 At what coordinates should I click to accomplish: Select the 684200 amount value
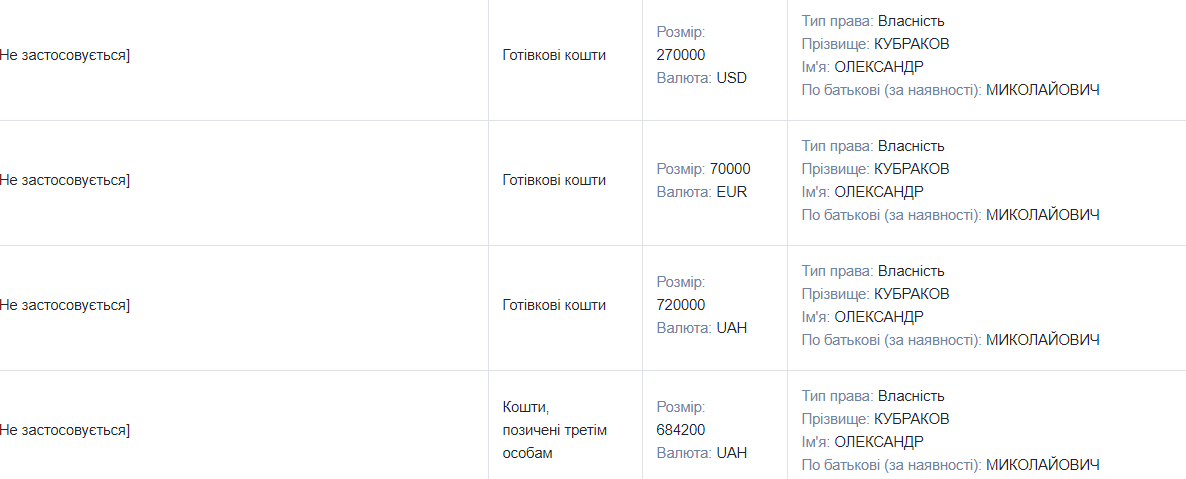coord(681,430)
